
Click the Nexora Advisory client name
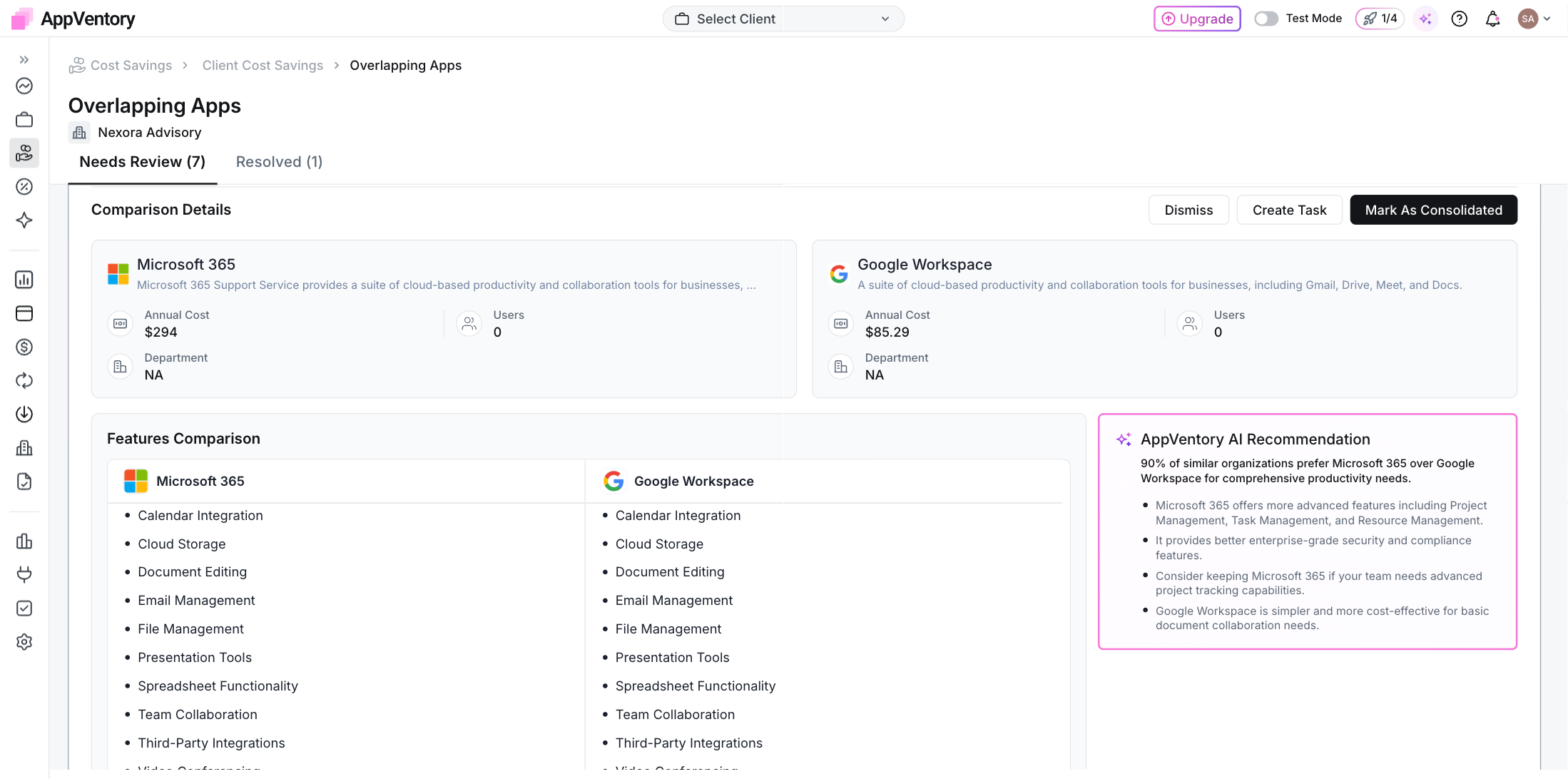coord(150,133)
